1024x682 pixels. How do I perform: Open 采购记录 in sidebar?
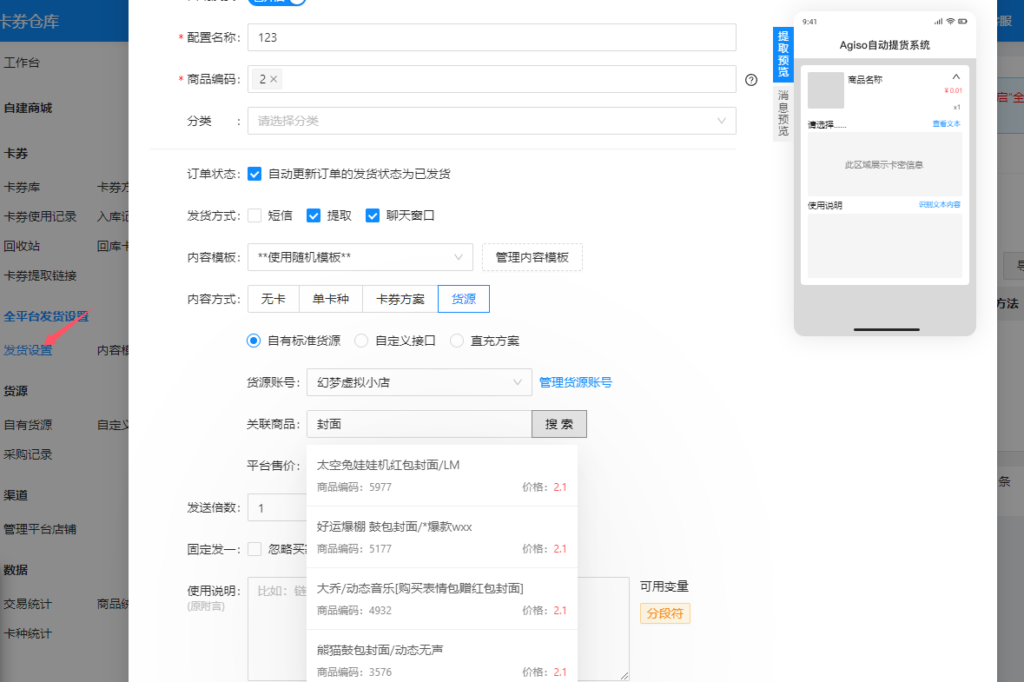(27, 454)
